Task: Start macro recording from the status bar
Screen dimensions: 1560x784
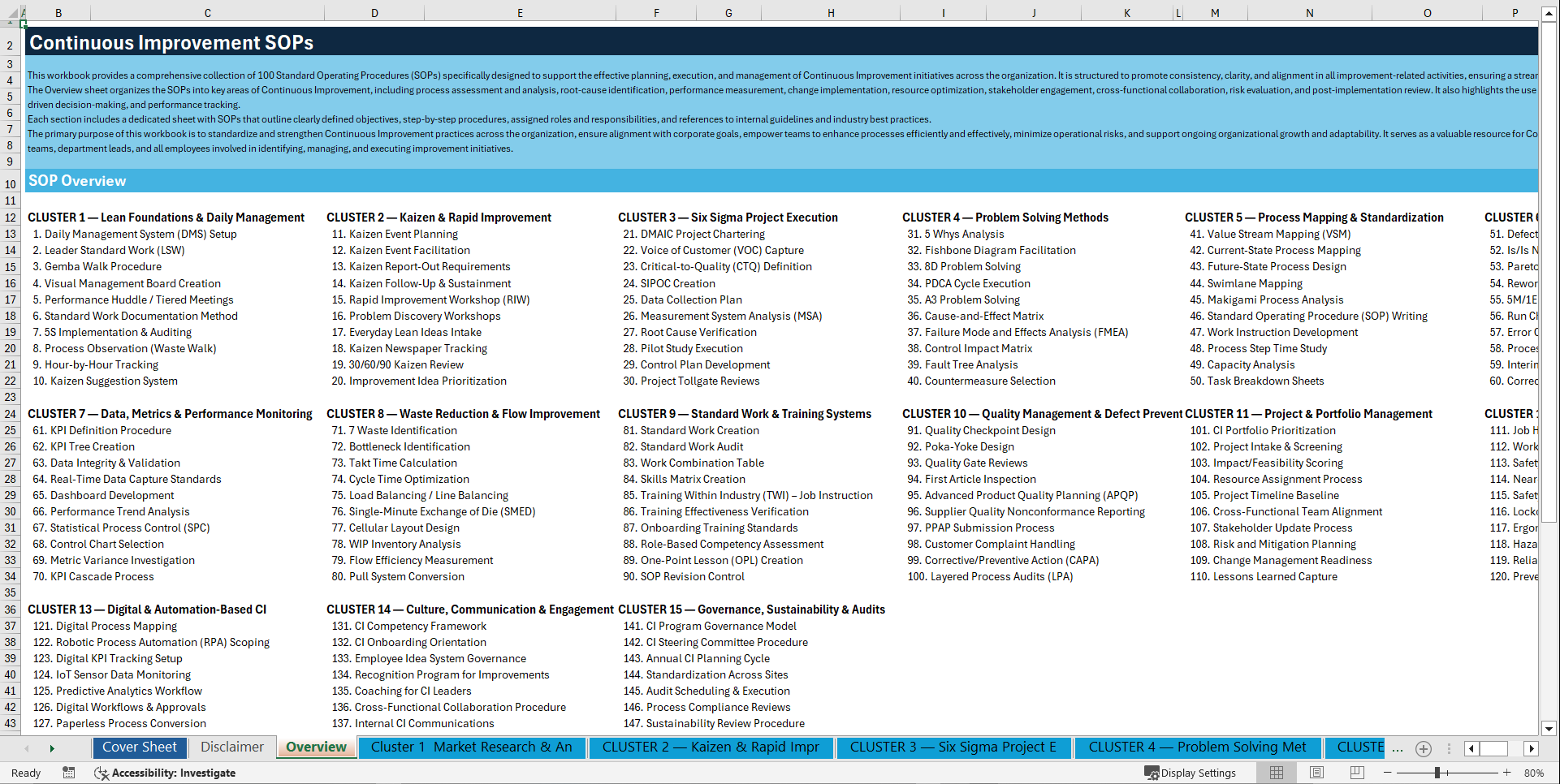Action: tap(69, 773)
